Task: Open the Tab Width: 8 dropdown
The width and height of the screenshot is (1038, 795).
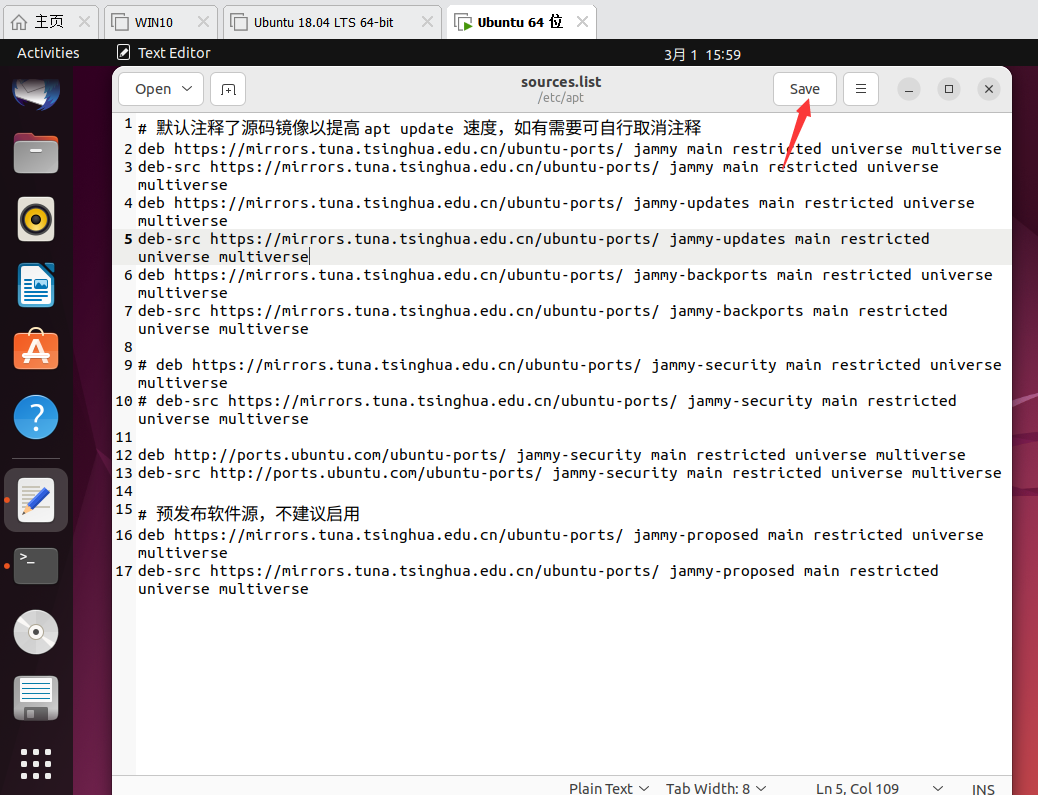Action: tap(716, 788)
